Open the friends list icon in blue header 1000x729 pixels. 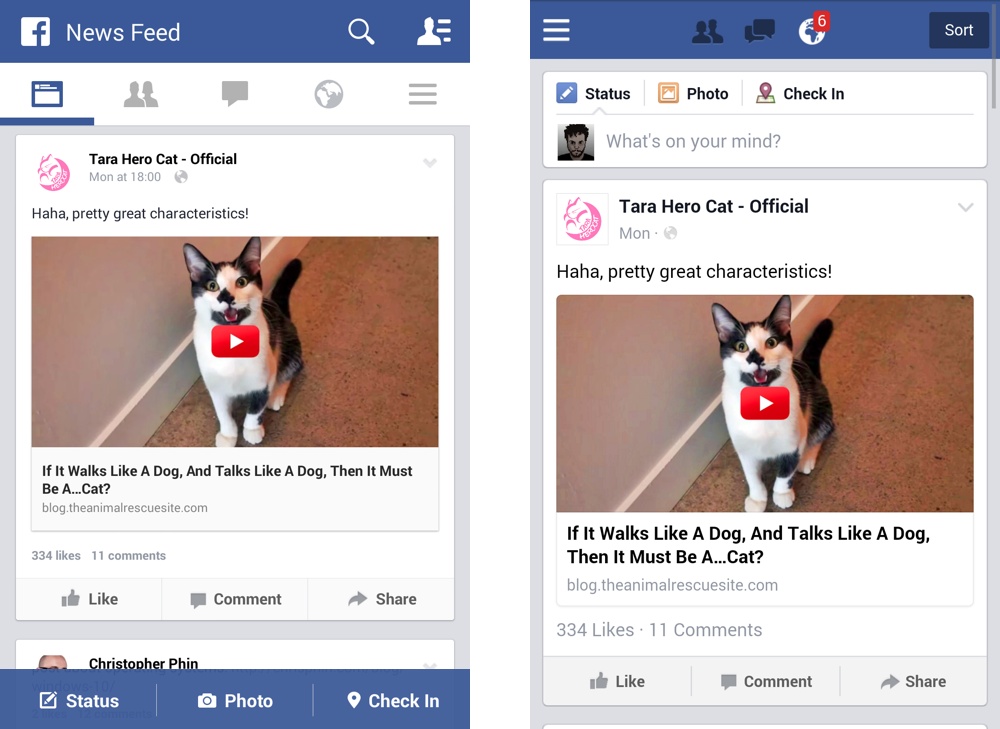click(434, 31)
